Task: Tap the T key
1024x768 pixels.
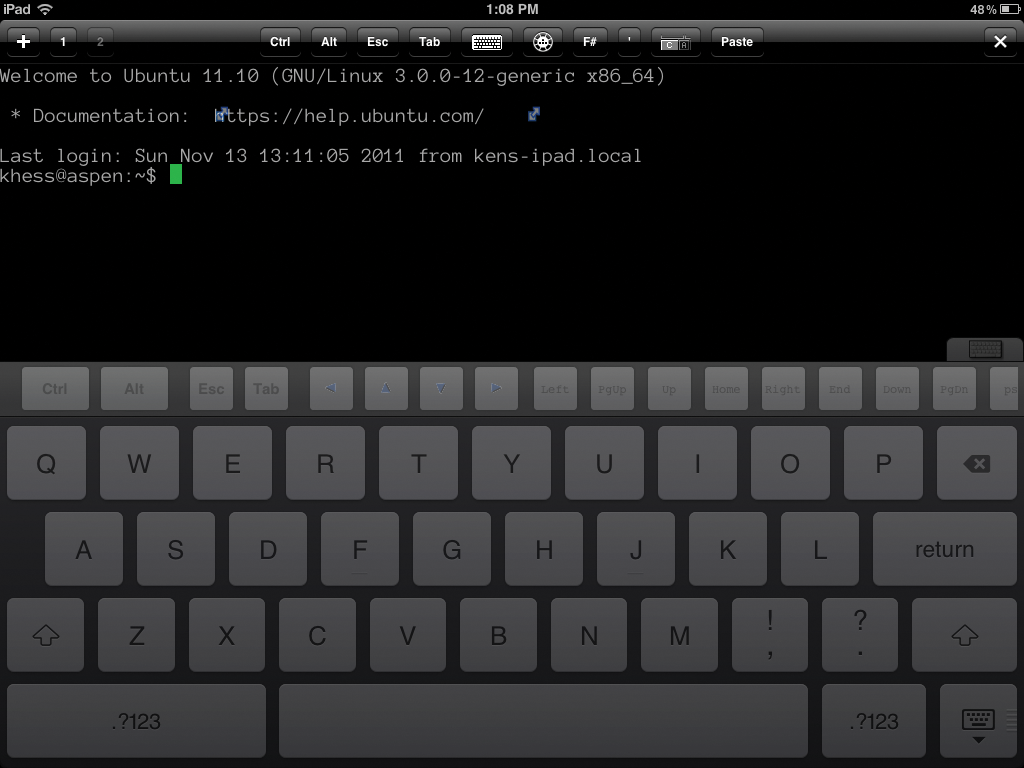Action: [419, 463]
